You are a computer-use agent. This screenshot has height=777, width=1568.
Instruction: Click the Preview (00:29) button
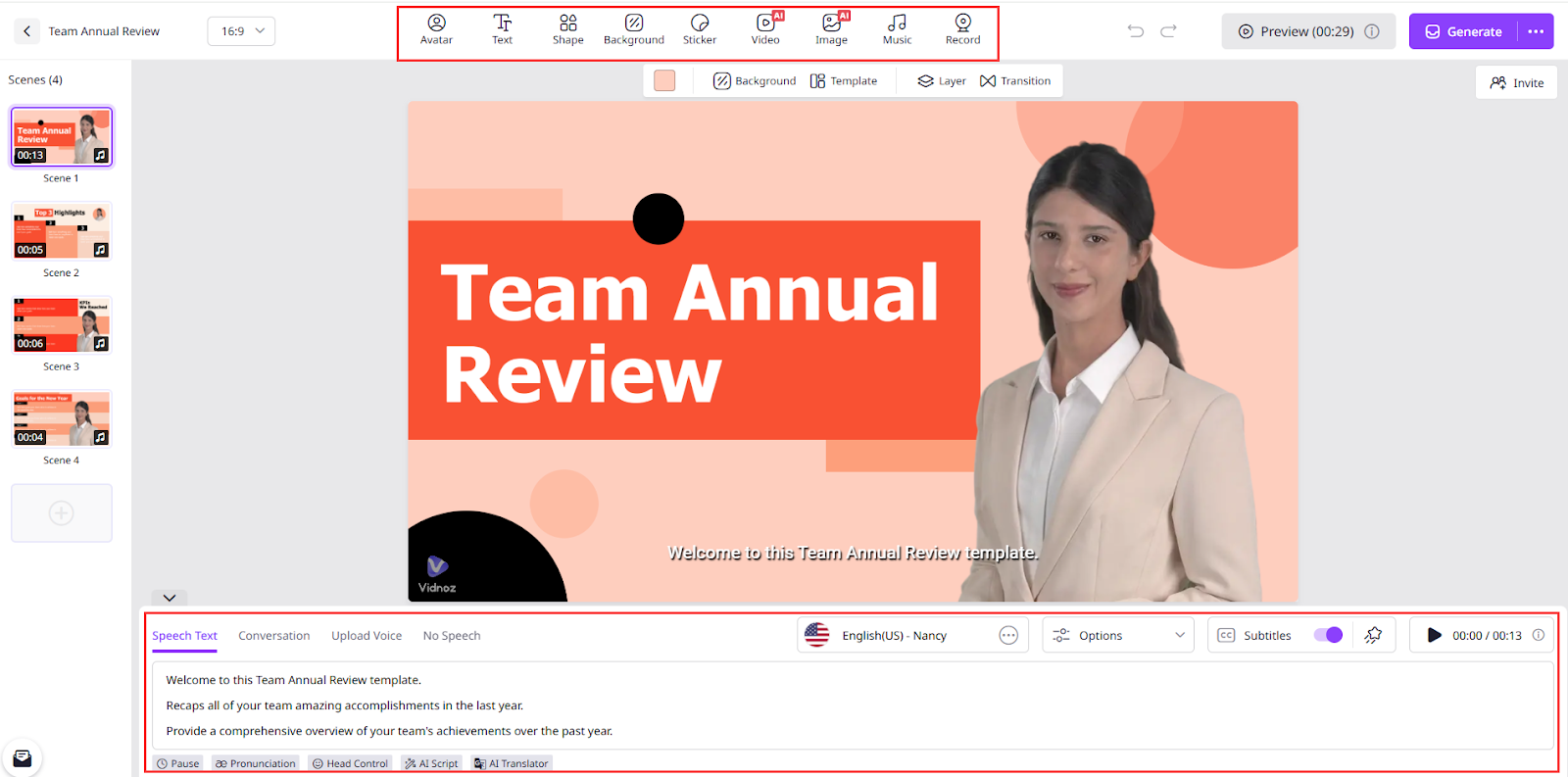click(x=1308, y=31)
